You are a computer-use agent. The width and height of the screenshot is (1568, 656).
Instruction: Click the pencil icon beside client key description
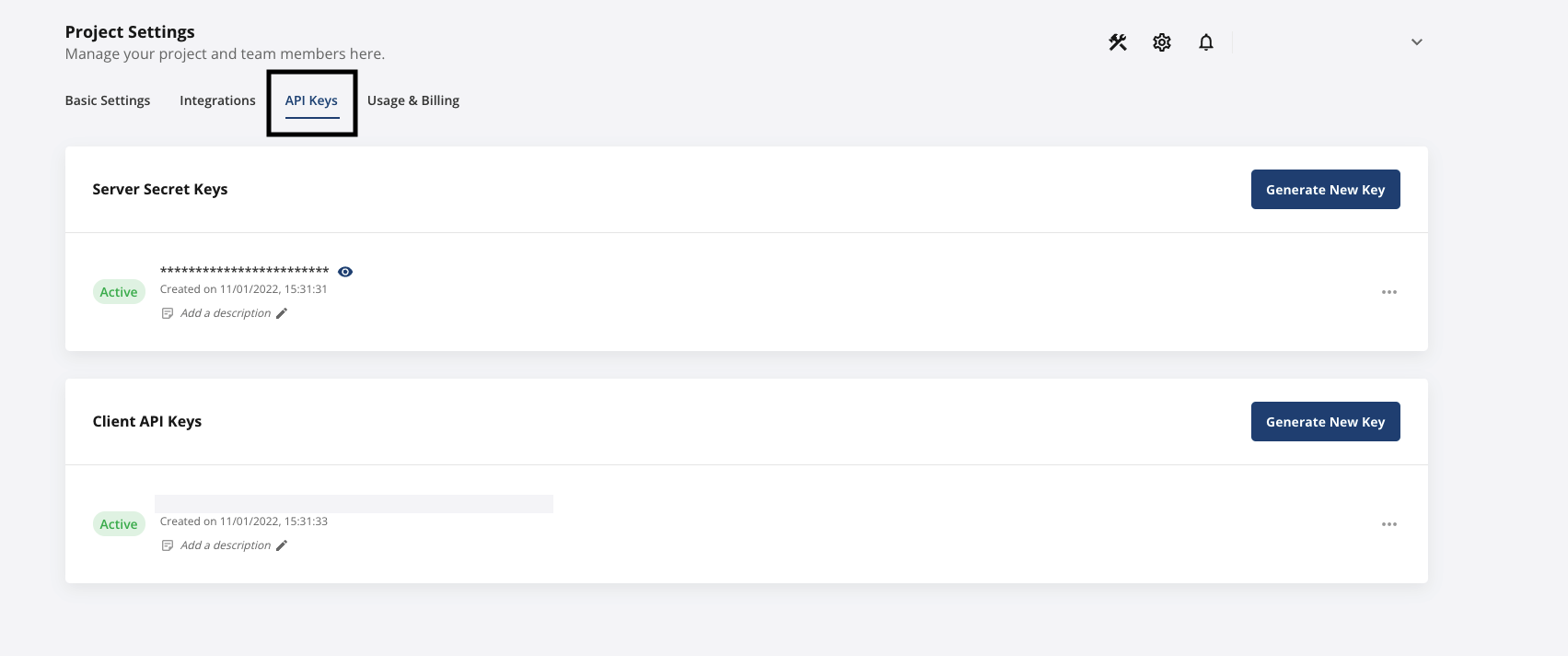(281, 545)
